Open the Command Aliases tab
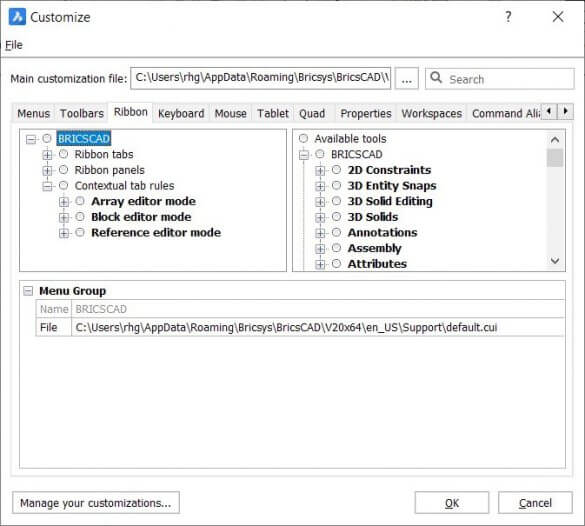Viewport: 585px width, 526px height. pyautogui.click(x=505, y=113)
